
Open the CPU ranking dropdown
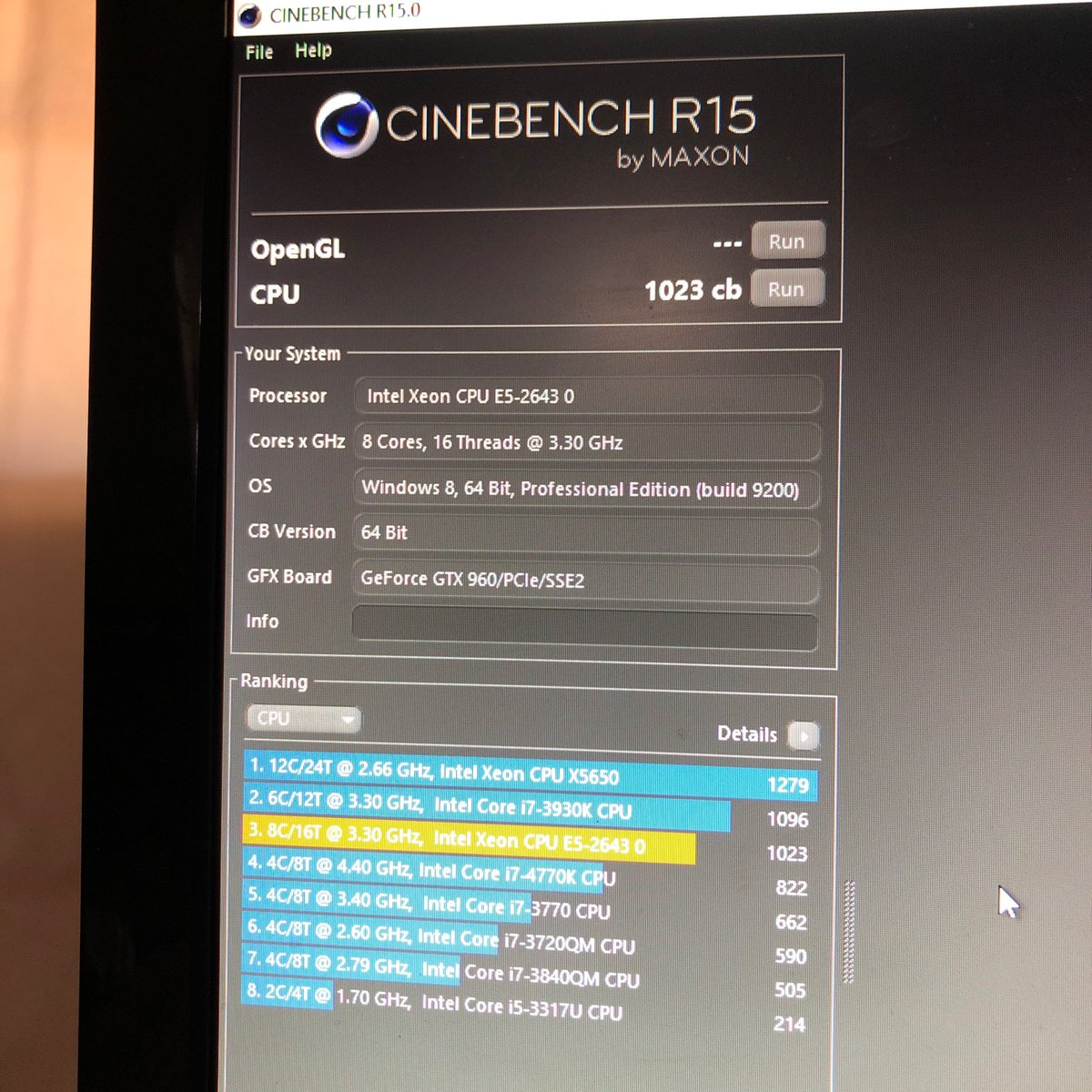pyautogui.click(x=303, y=719)
